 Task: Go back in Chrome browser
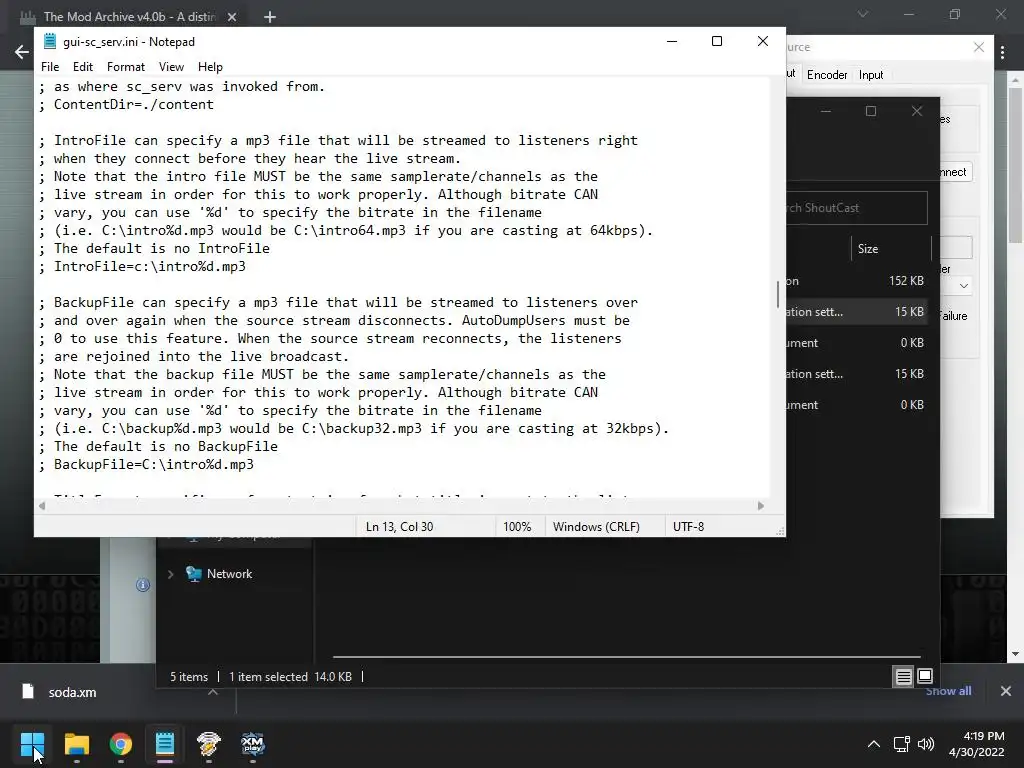[x=22, y=52]
